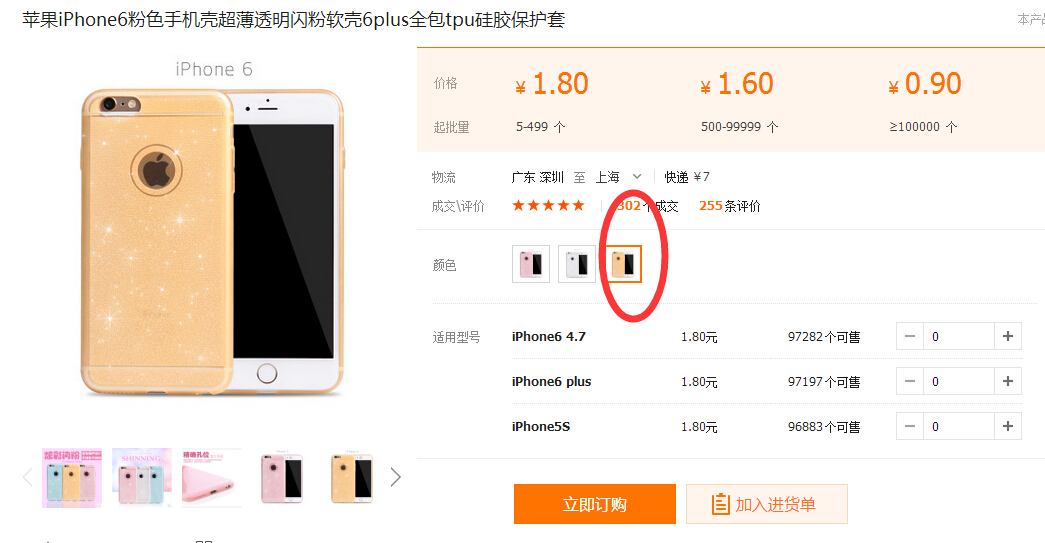Show previous thumbnails with left arrow
Screen dimensions: 1045x543
(x=27, y=477)
